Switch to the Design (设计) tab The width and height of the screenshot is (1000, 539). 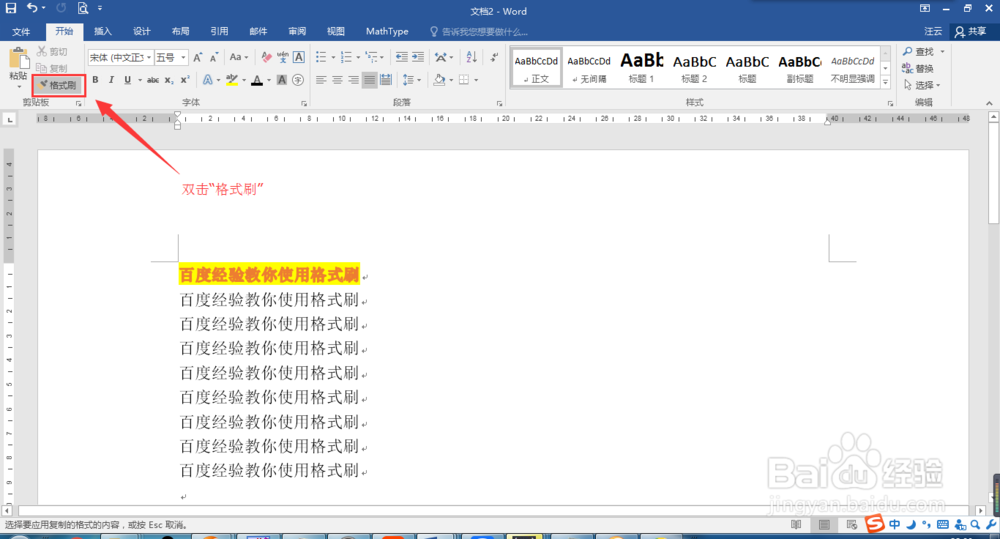click(x=142, y=31)
